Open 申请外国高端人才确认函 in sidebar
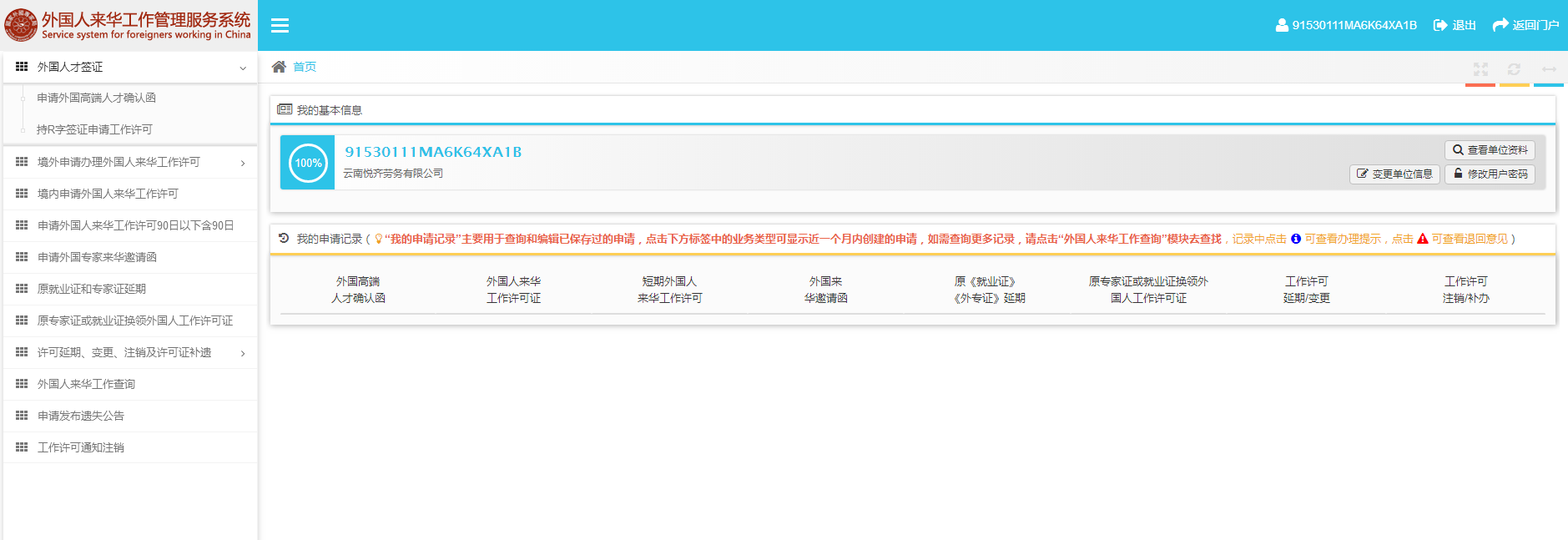This screenshot has width=1568, height=540. click(96, 98)
